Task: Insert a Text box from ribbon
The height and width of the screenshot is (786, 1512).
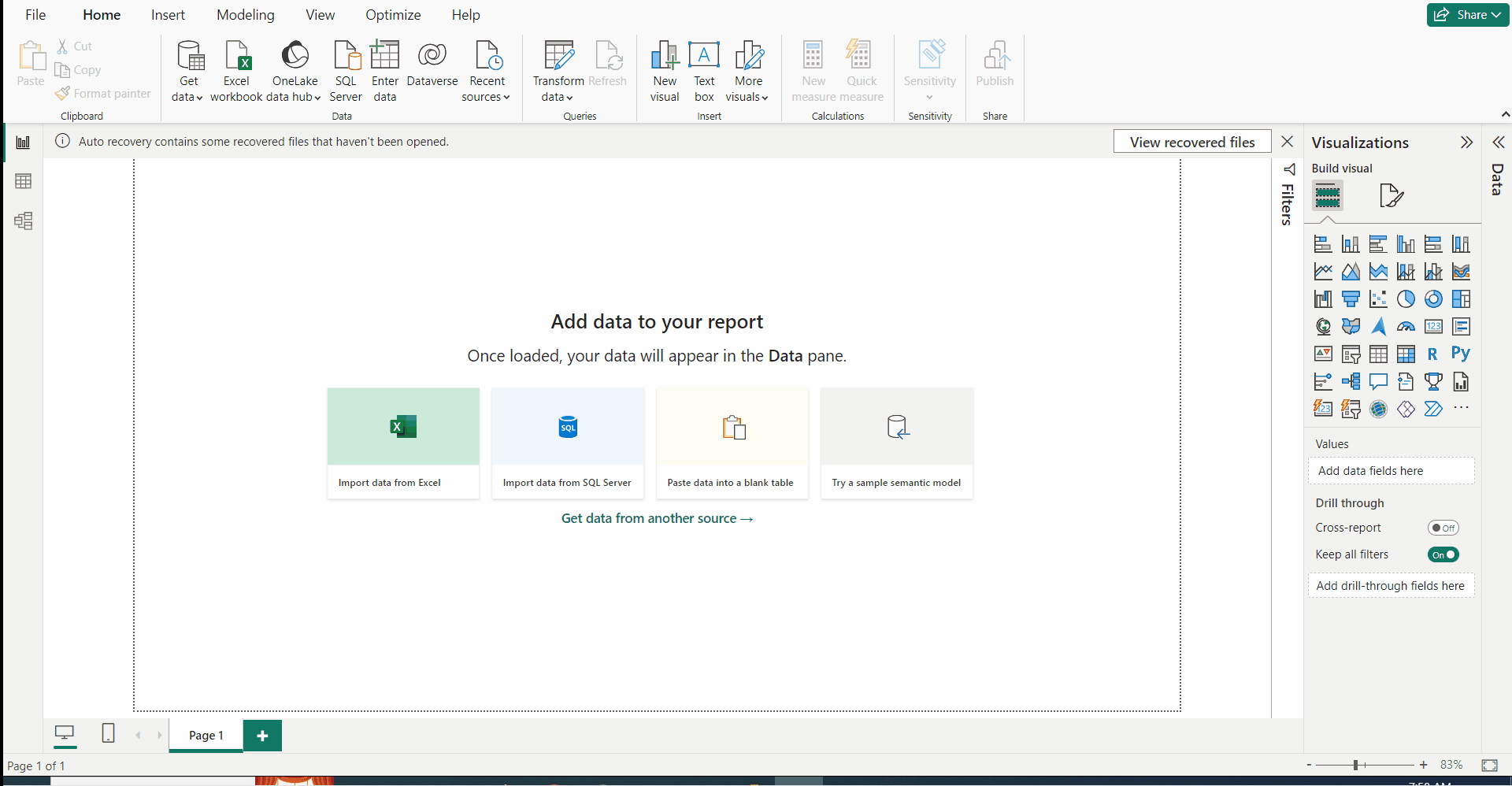Action: point(703,71)
